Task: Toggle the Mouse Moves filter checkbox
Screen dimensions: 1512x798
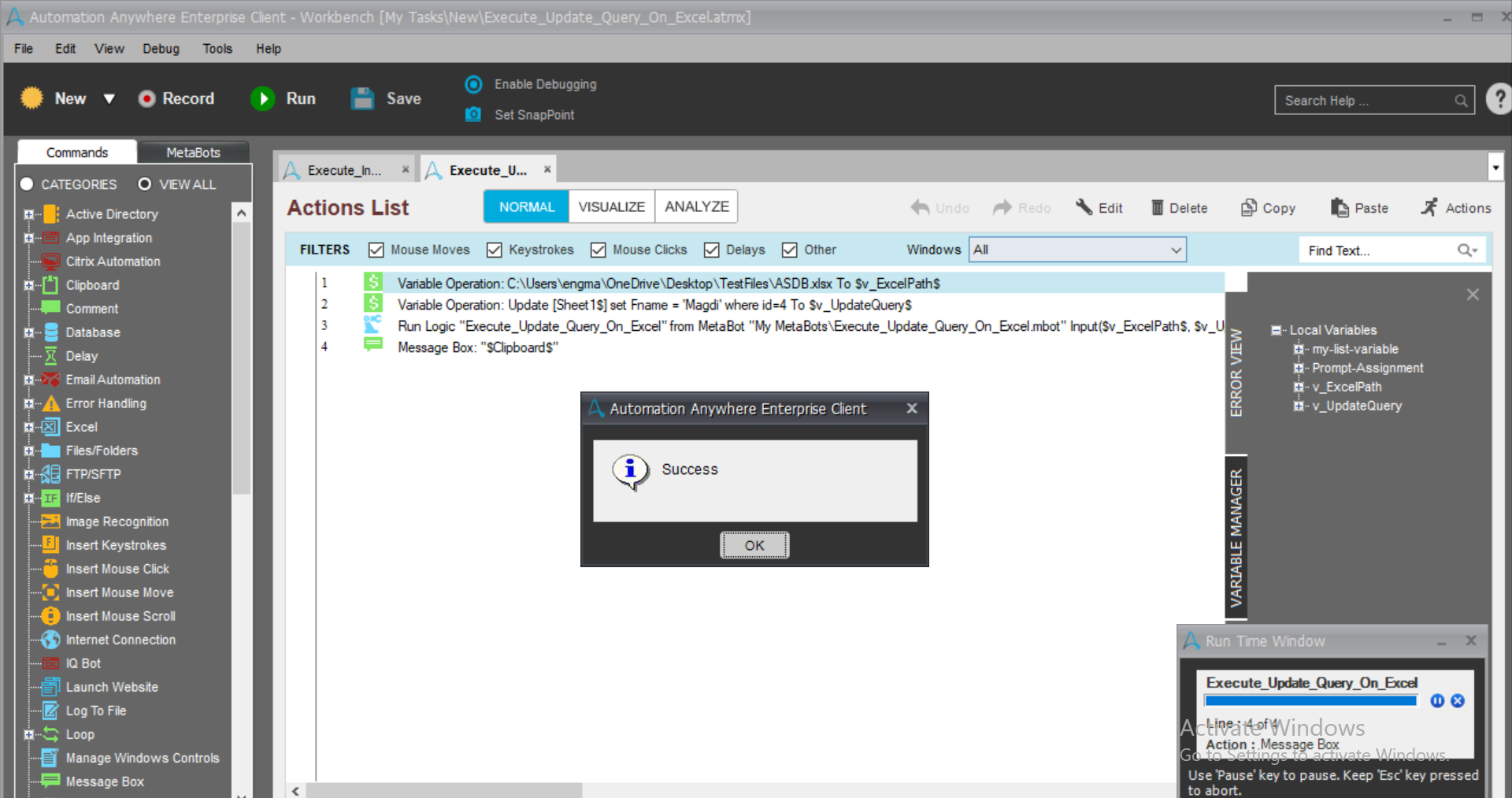Action: click(376, 250)
